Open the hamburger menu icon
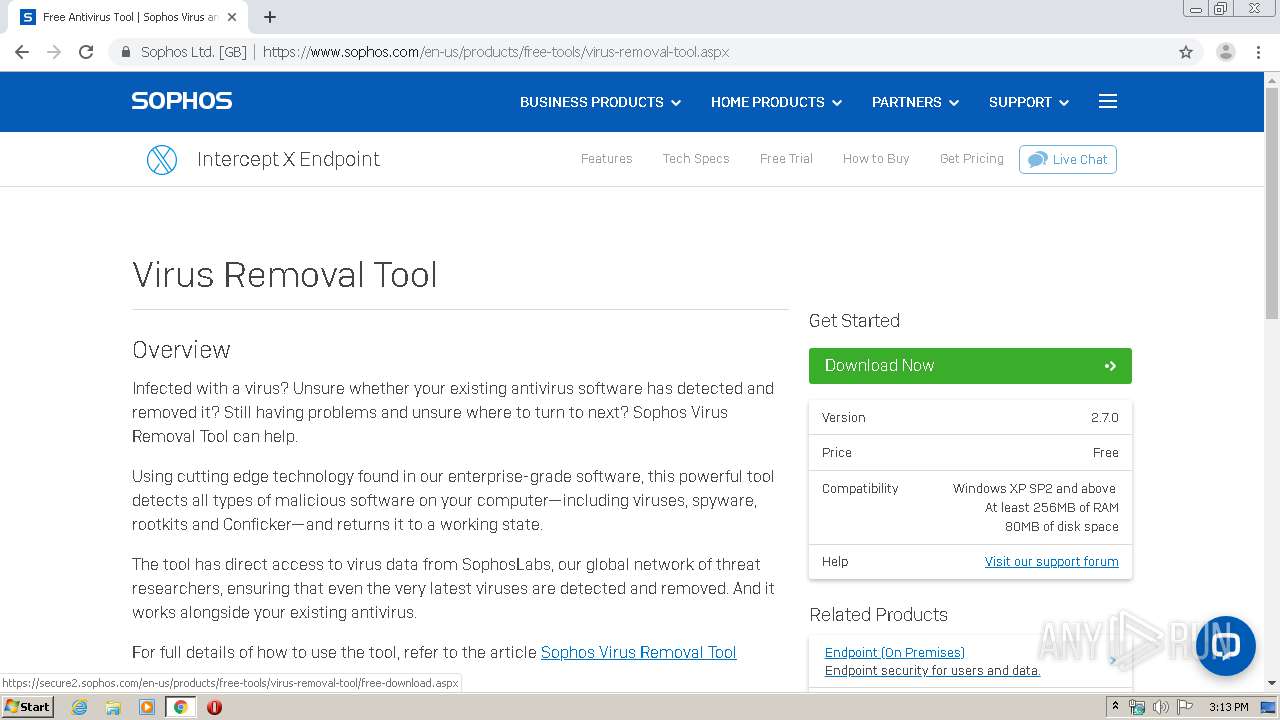 pos(1107,101)
